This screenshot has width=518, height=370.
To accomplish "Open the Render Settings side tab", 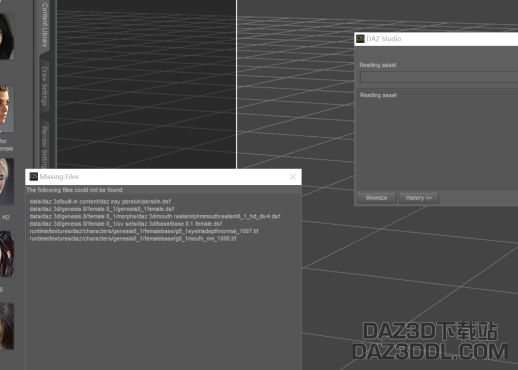I will (x=44, y=147).
